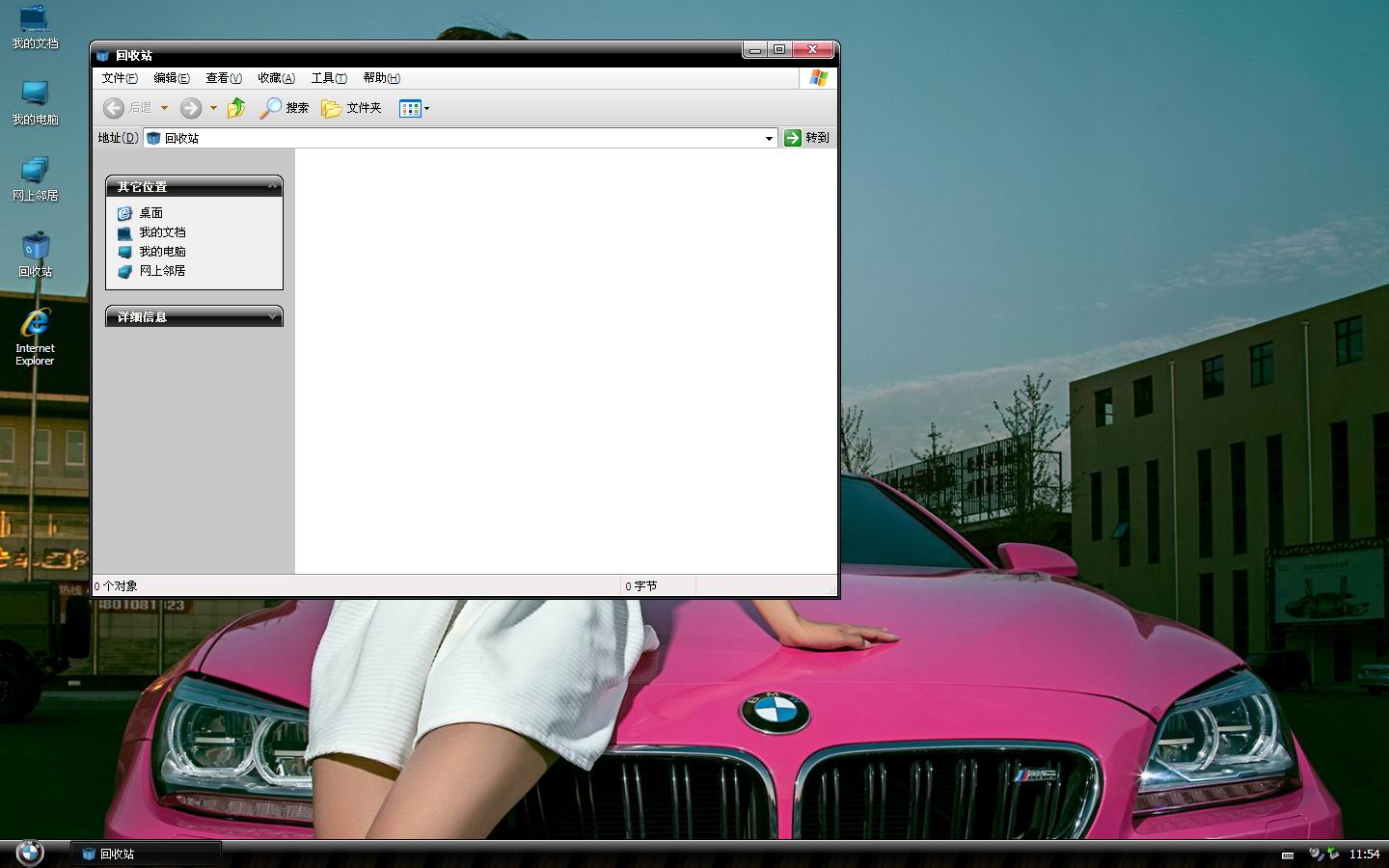The width and height of the screenshot is (1389, 868).
Task: Open the 编辑(E) menu
Action: point(172,78)
